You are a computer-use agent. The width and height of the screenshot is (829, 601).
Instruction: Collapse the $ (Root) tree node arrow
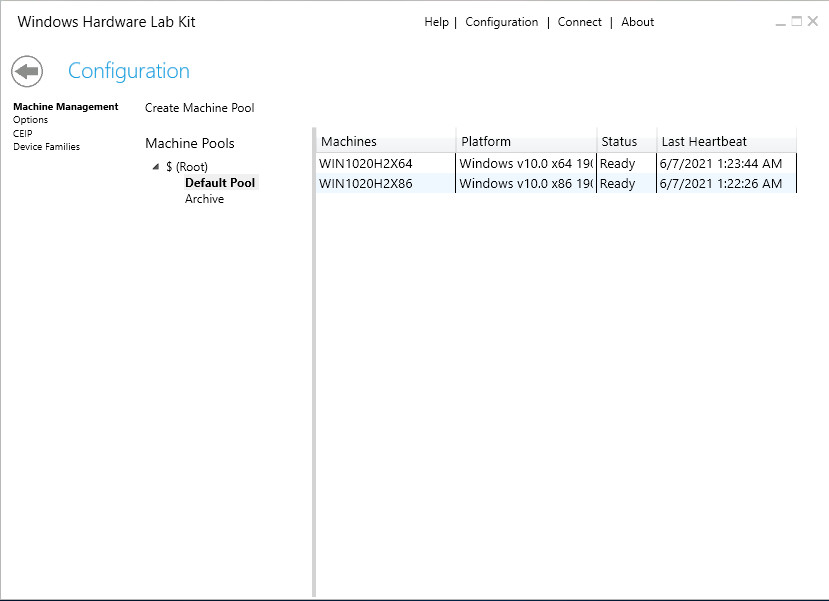[x=155, y=167]
